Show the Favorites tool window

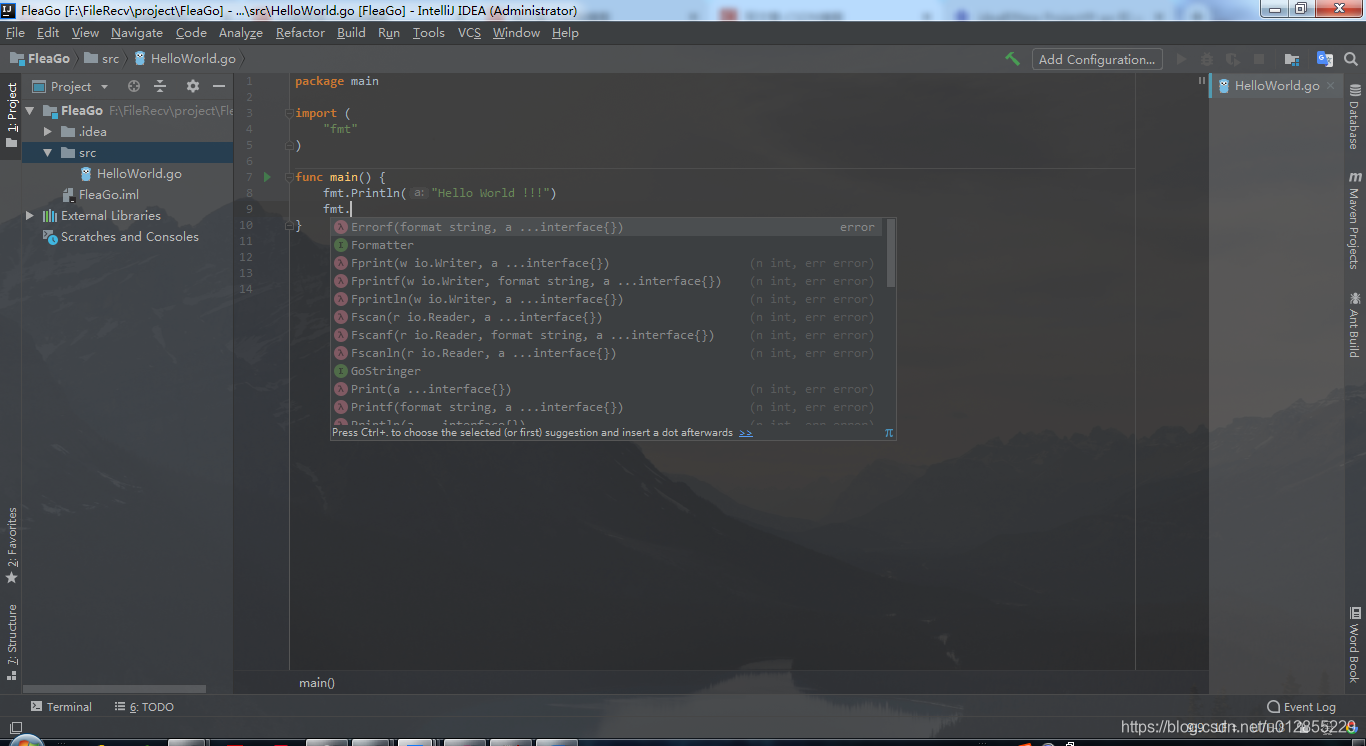(x=12, y=545)
